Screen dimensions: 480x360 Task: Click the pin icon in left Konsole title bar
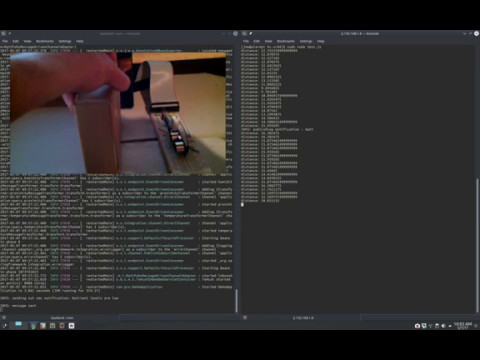(x=10, y=34)
